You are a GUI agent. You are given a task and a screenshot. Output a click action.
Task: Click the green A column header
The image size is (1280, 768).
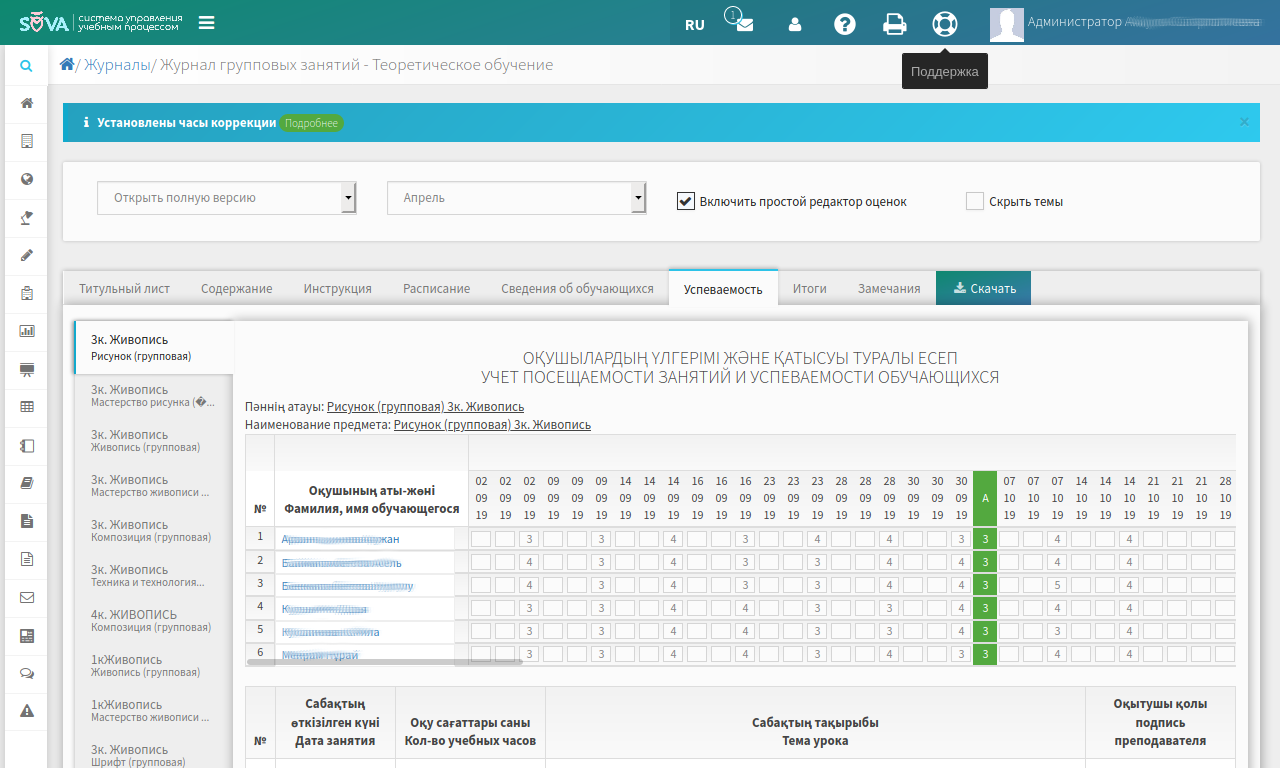click(985, 498)
